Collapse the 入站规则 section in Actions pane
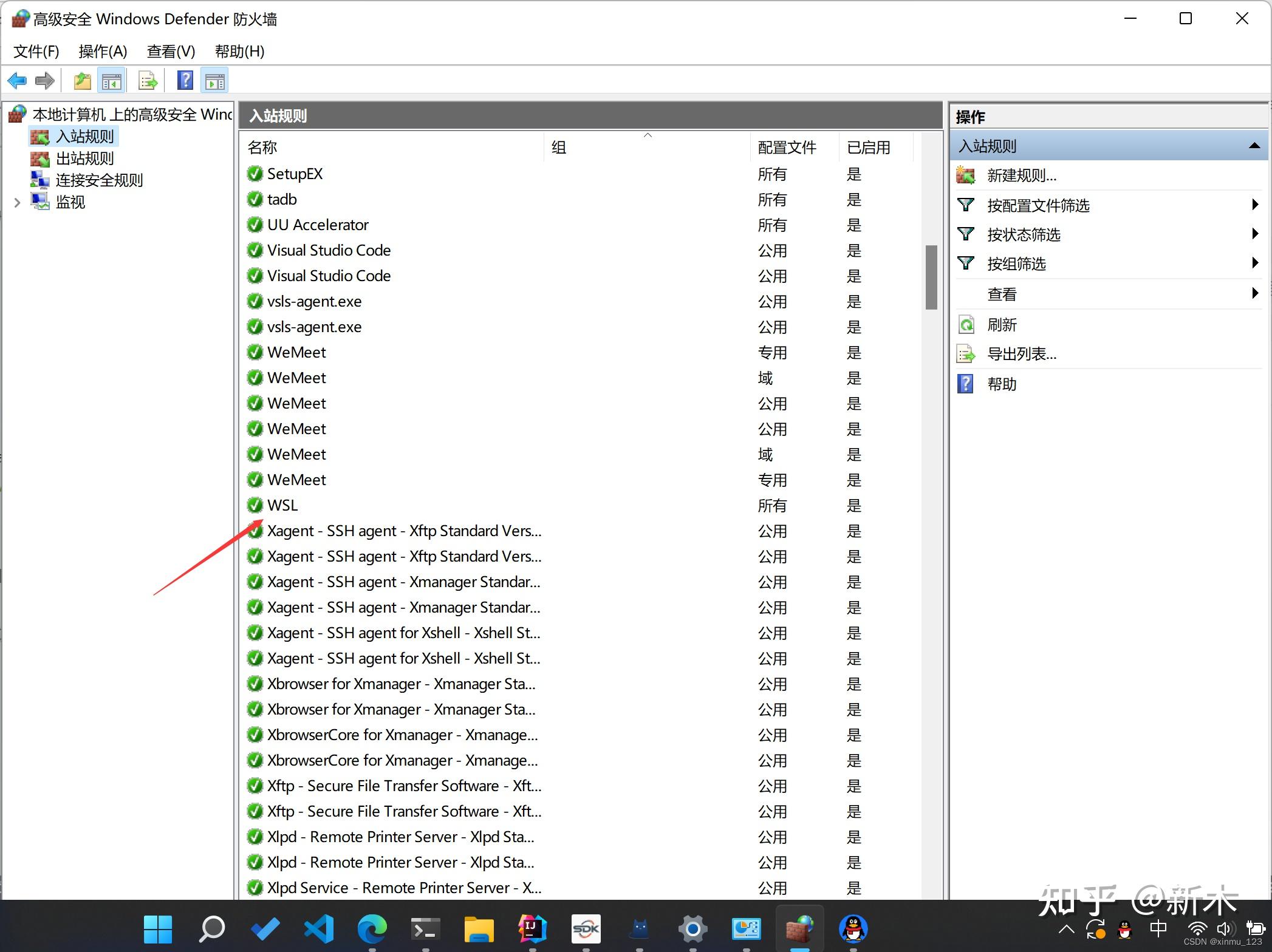This screenshot has height=952, width=1272. pyautogui.click(x=1254, y=146)
